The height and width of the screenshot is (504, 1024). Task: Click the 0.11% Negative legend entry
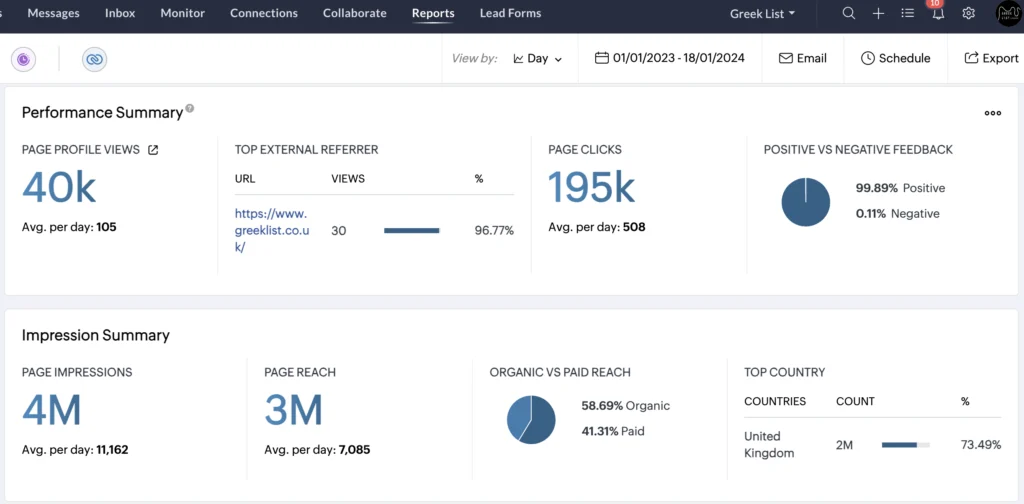tap(897, 213)
